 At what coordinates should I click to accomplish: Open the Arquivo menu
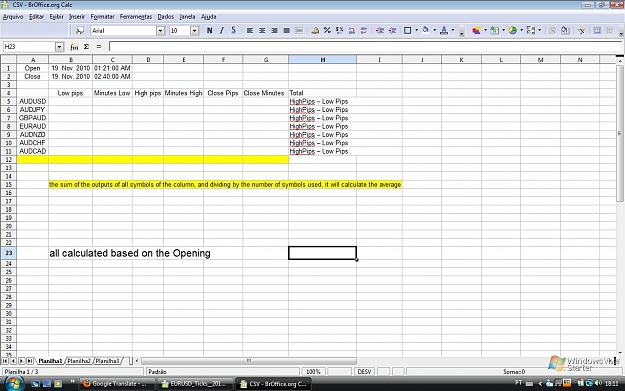(13, 17)
